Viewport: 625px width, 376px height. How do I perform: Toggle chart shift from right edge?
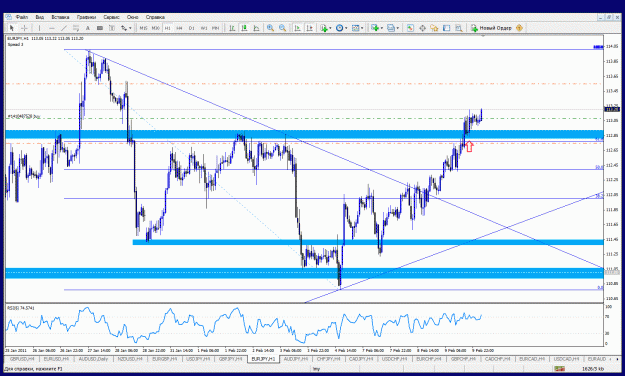309,28
